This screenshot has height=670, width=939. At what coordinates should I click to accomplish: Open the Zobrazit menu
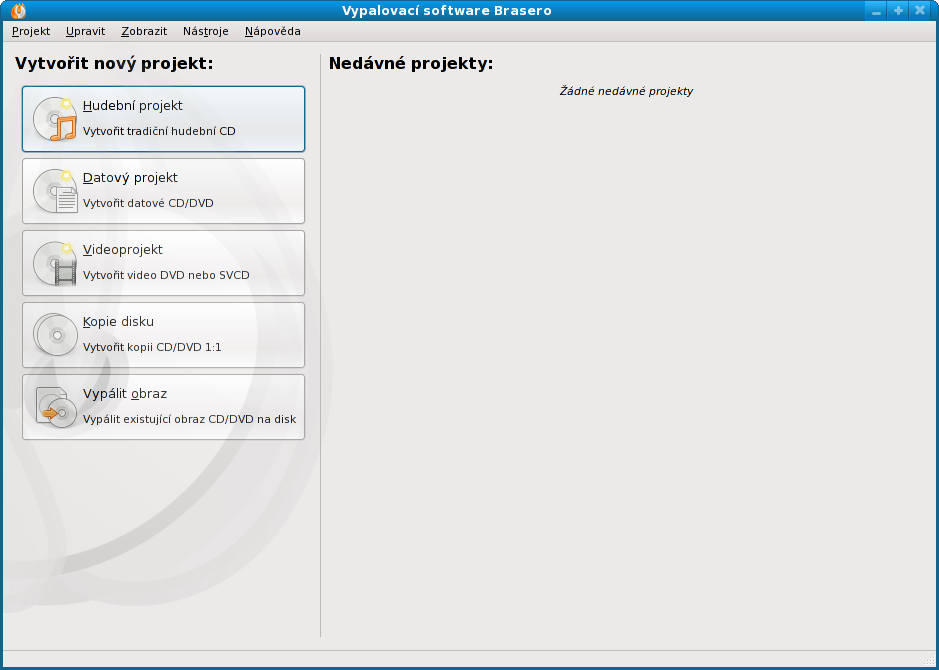click(144, 31)
